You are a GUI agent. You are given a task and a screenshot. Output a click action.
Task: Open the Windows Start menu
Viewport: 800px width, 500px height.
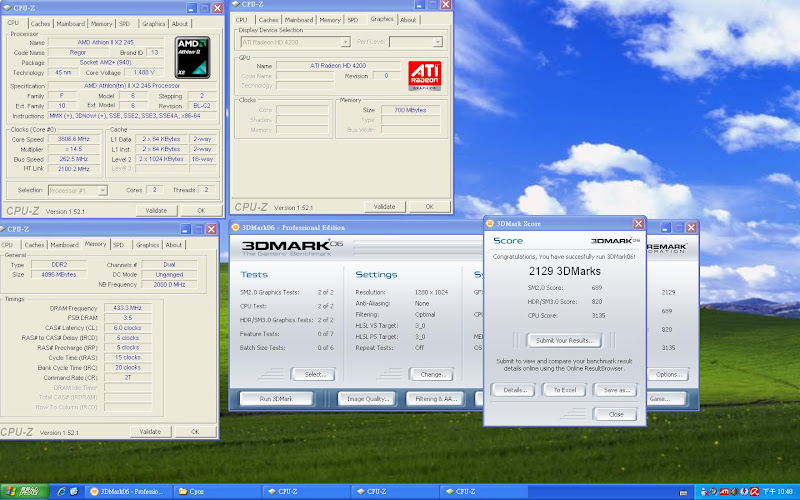24,491
